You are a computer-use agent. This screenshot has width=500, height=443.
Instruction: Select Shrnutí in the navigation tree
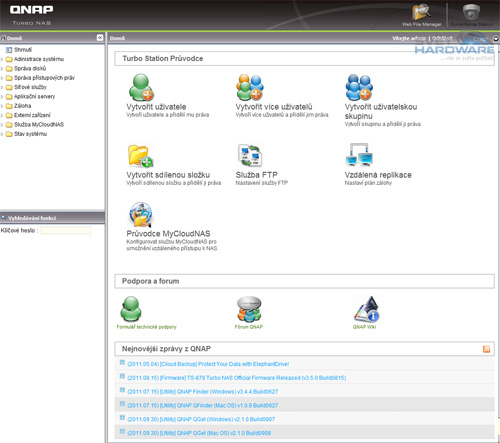(23, 50)
